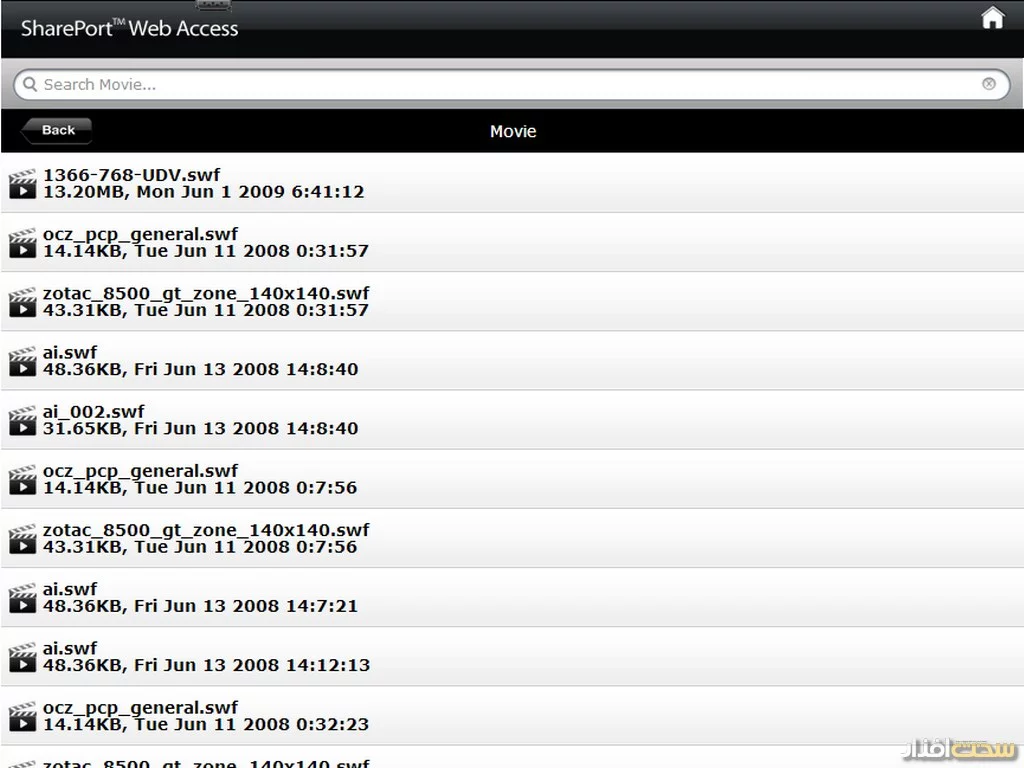Click movie icon for zotac_8500_gt_zone_140x140.swf dated 0:7:56

pos(22,538)
